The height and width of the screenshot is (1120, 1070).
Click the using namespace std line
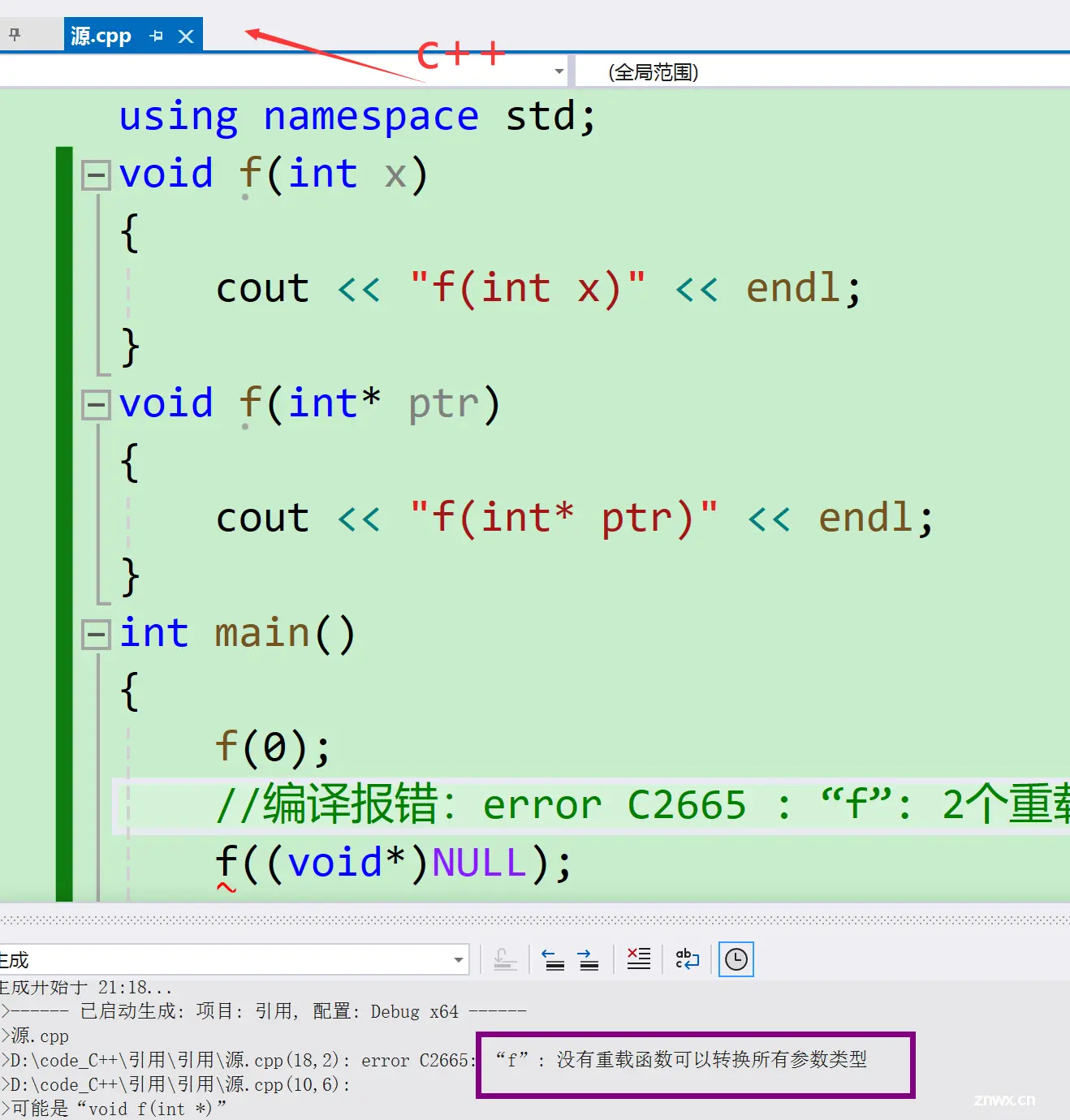tap(358, 117)
